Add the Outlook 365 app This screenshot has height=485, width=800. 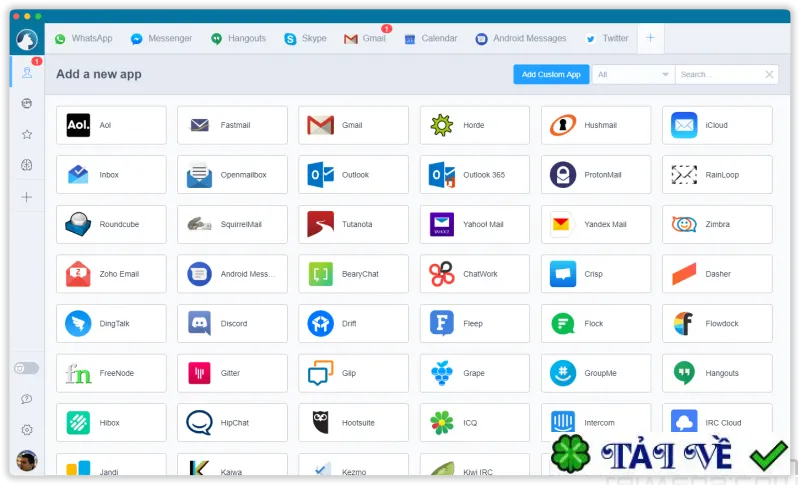(475, 174)
